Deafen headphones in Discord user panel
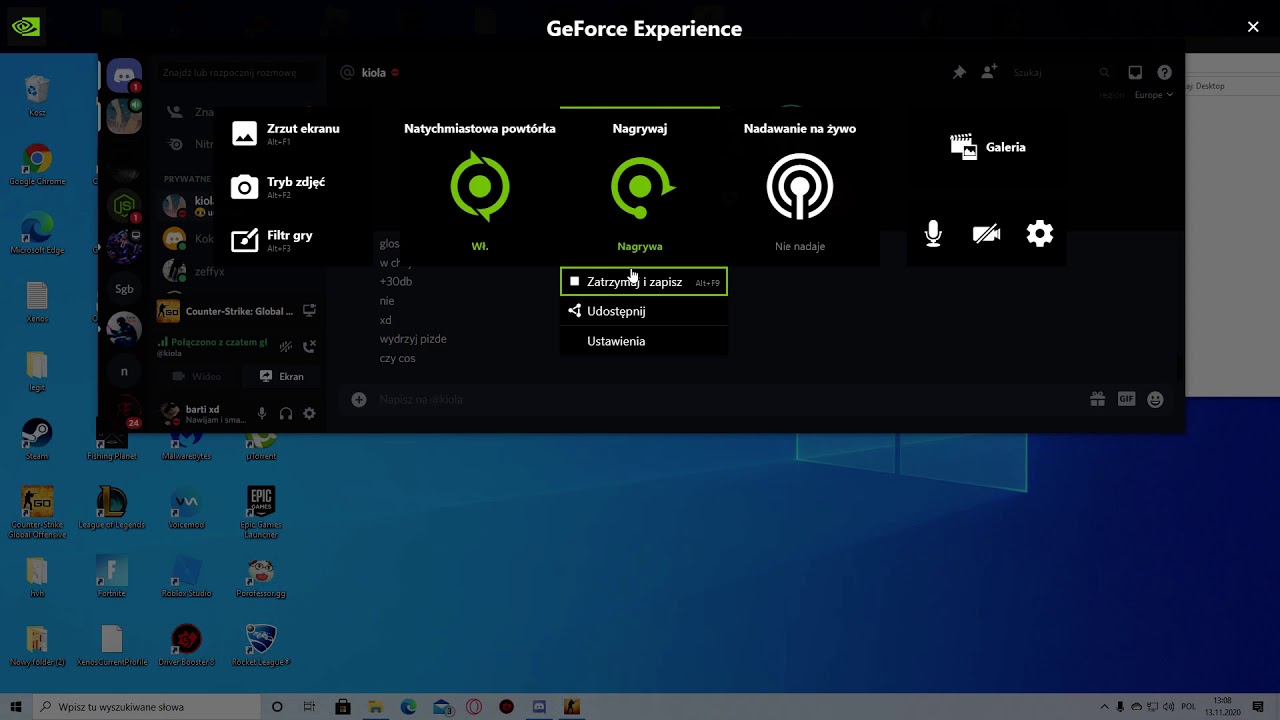 coord(286,414)
